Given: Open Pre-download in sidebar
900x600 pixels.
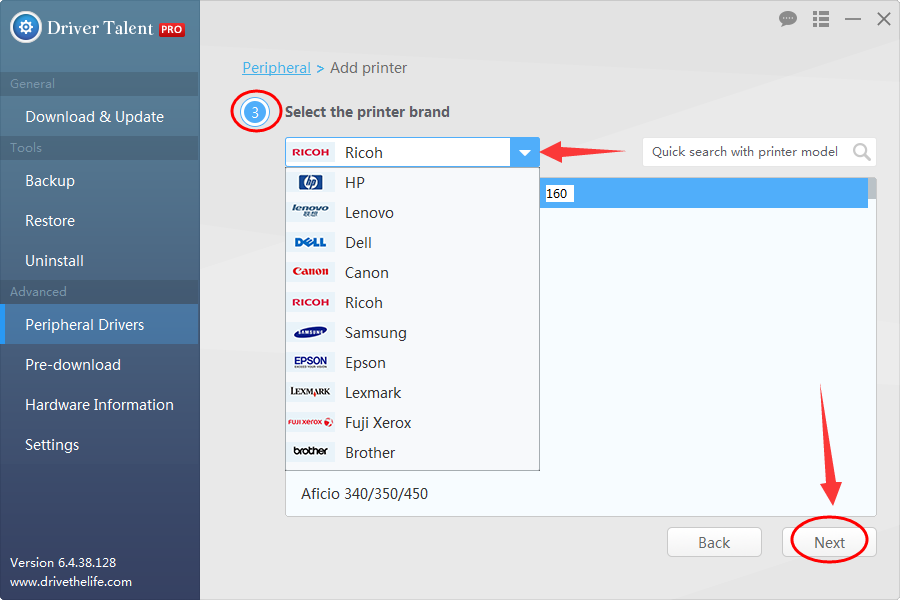Looking at the screenshot, I should [x=100, y=365].
